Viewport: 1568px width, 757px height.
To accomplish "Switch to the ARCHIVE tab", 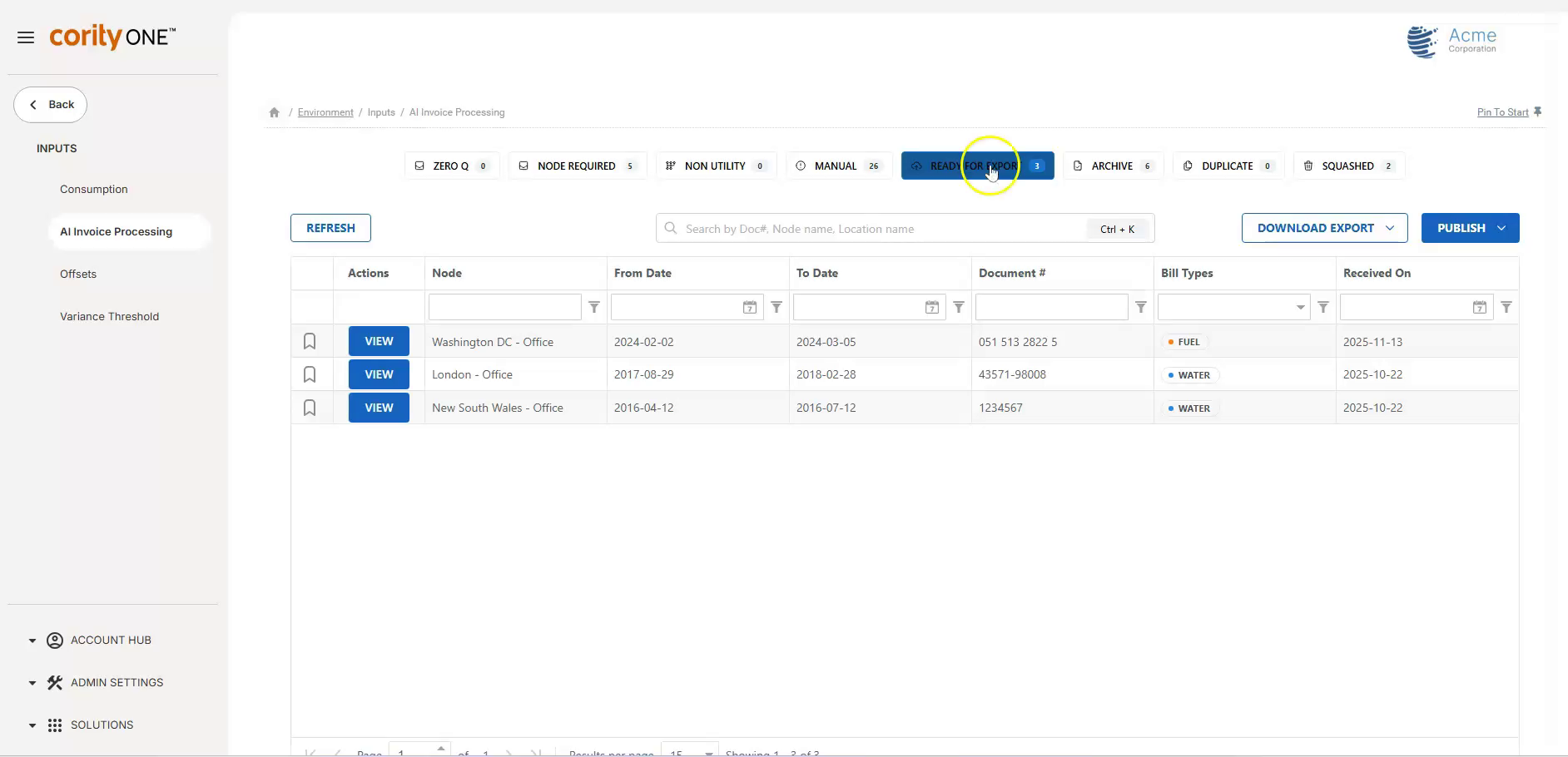I will [1114, 166].
